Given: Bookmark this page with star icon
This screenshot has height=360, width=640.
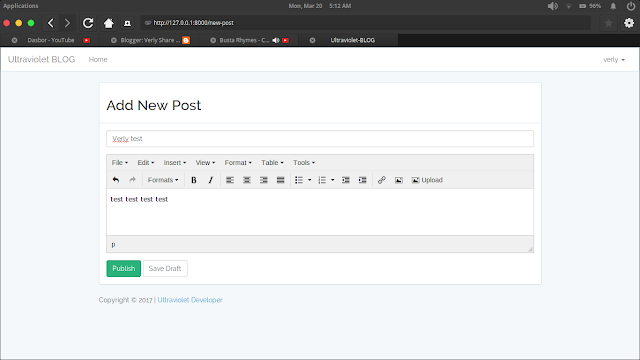Looking at the screenshot, I should coord(608,23).
